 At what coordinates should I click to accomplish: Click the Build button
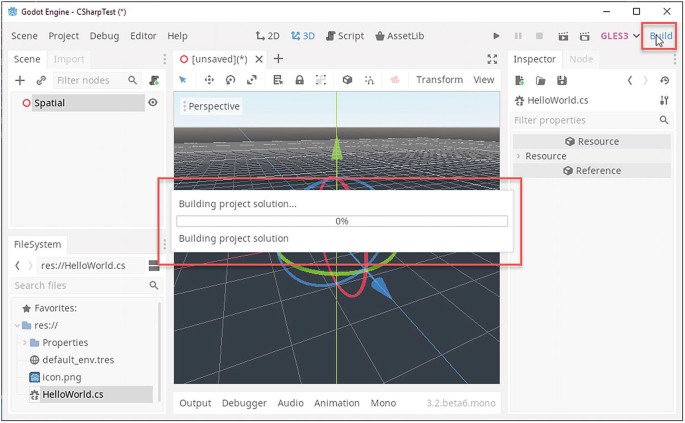[x=660, y=36]
